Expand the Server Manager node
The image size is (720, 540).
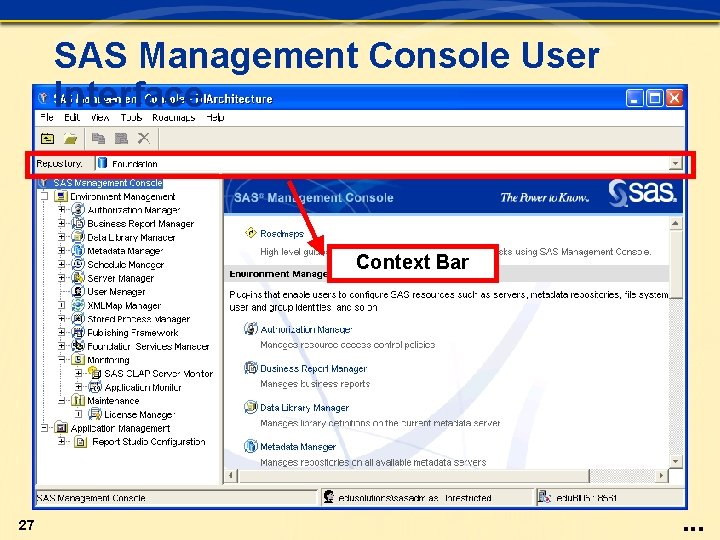pos(62,278)
